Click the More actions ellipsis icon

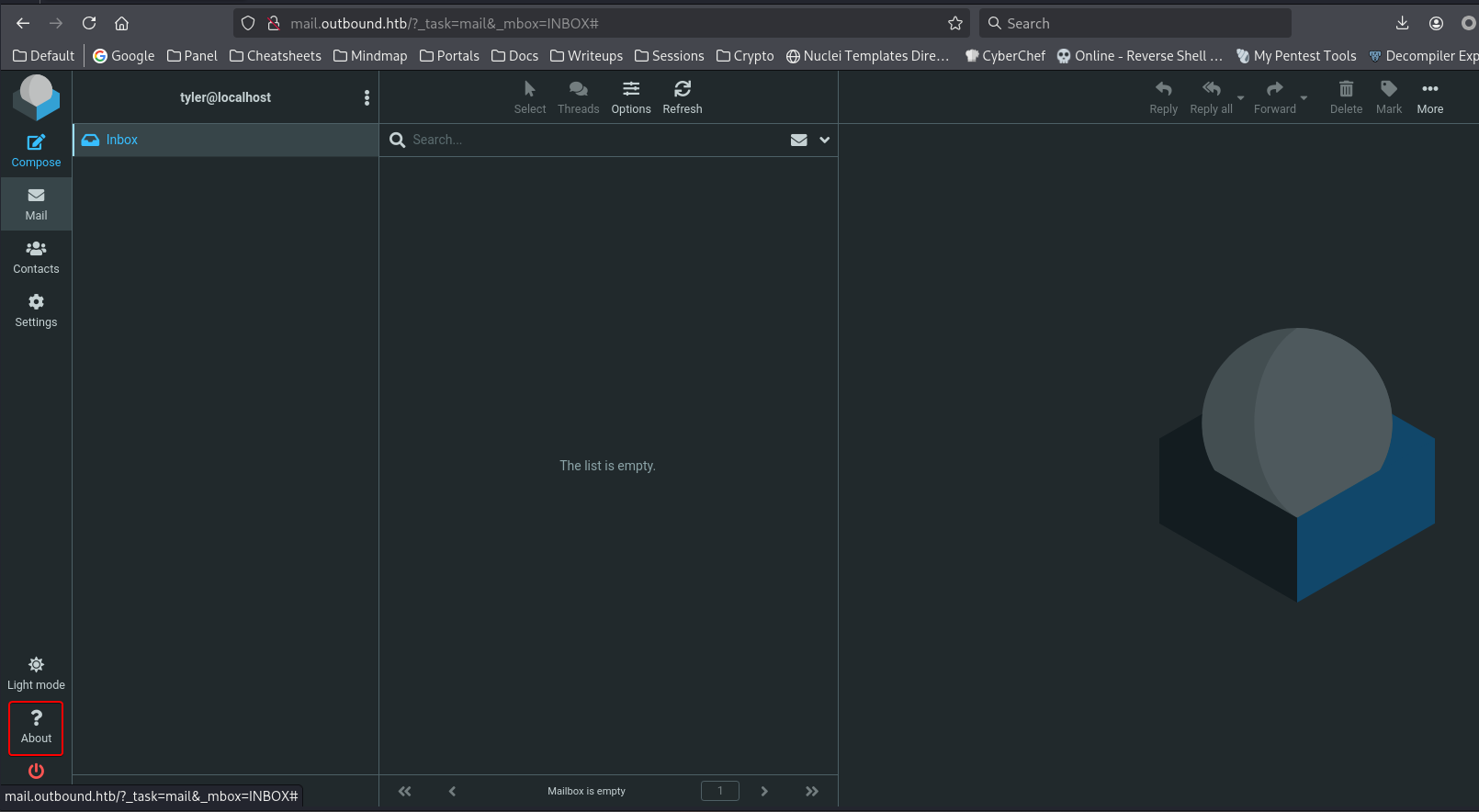pos(1429,97)
